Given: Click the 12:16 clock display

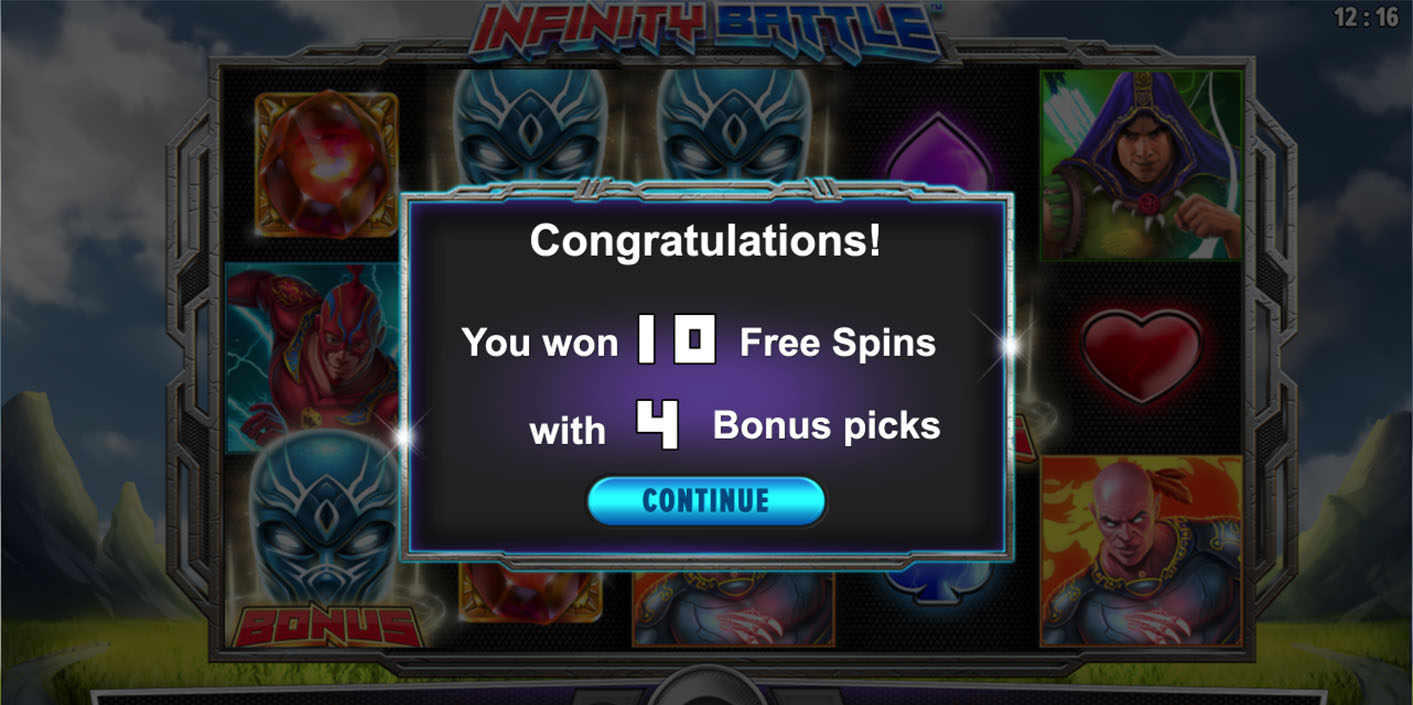Looking at the screenshot, I should coord(1366,17).
